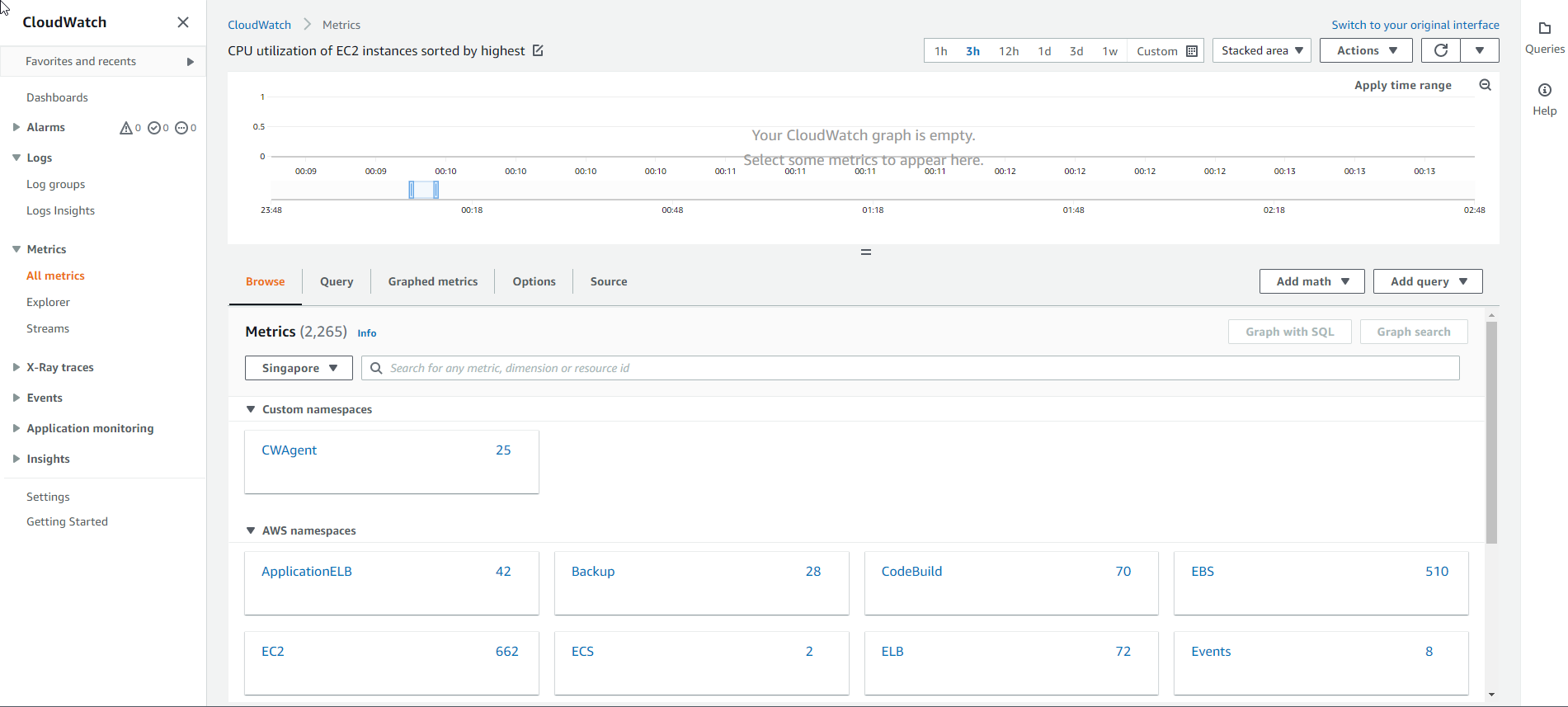Open Getting Started page

pos(67,521)
